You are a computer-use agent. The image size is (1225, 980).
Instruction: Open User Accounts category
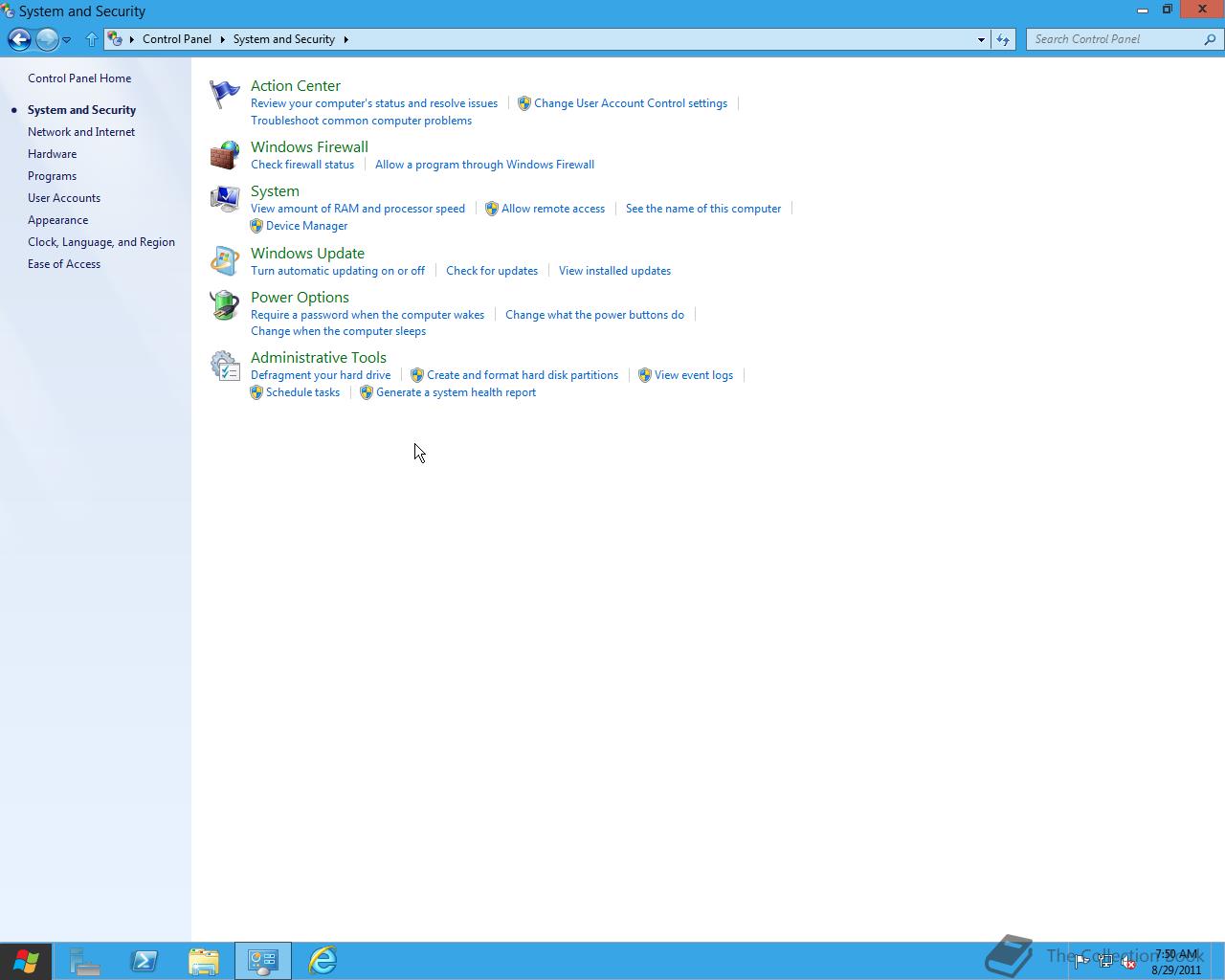pos(64,198)
